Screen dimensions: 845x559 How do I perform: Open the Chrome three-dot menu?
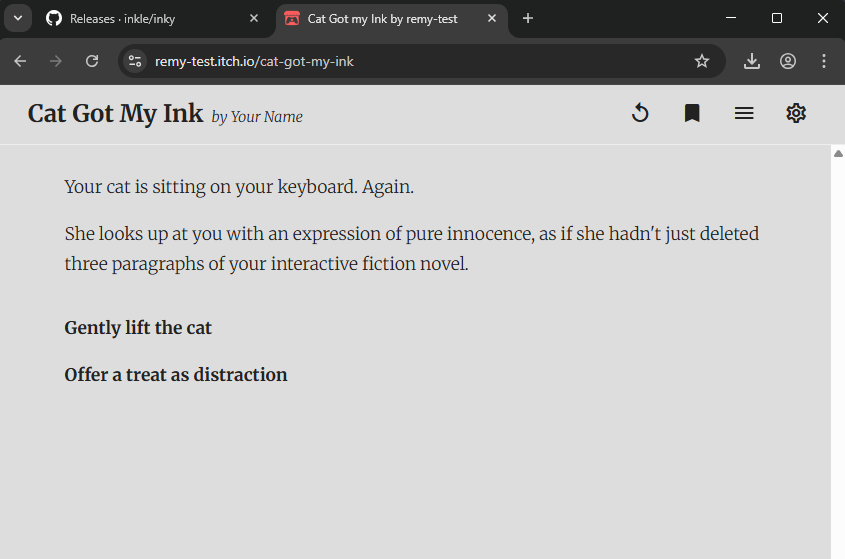(824, 61)
